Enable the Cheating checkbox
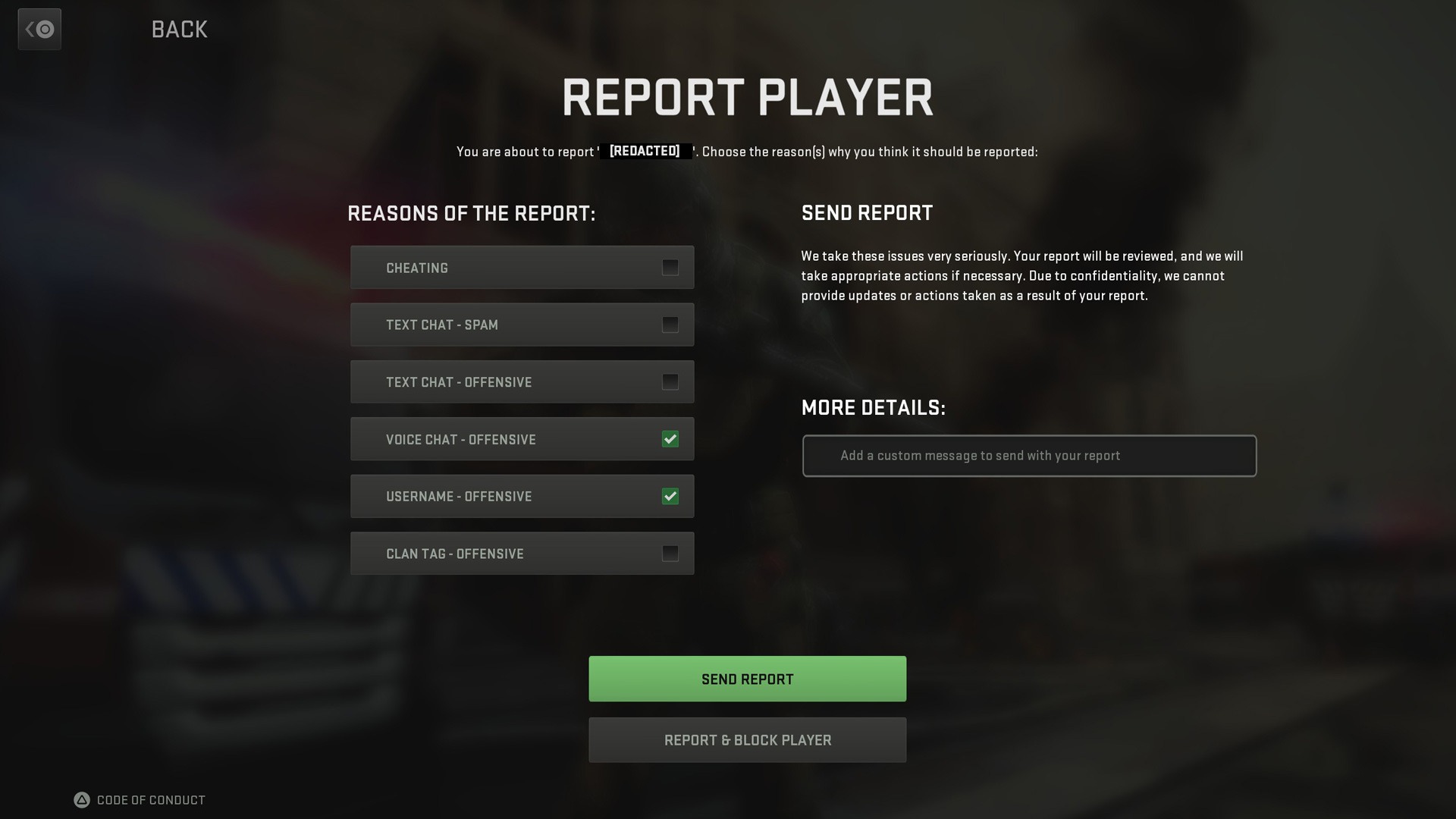 tap(670, 267)
